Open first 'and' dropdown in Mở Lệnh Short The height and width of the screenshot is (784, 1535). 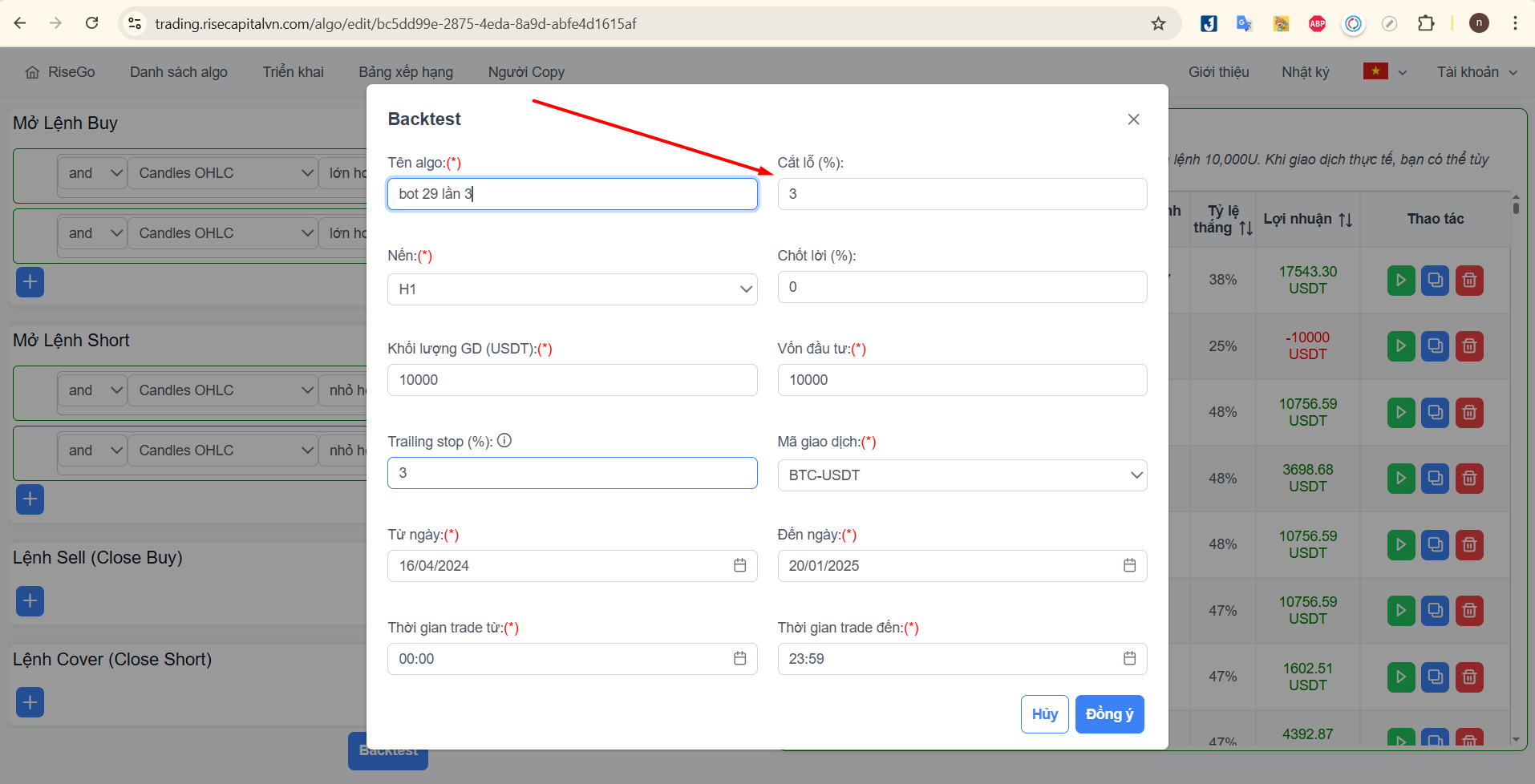[92, 390]
